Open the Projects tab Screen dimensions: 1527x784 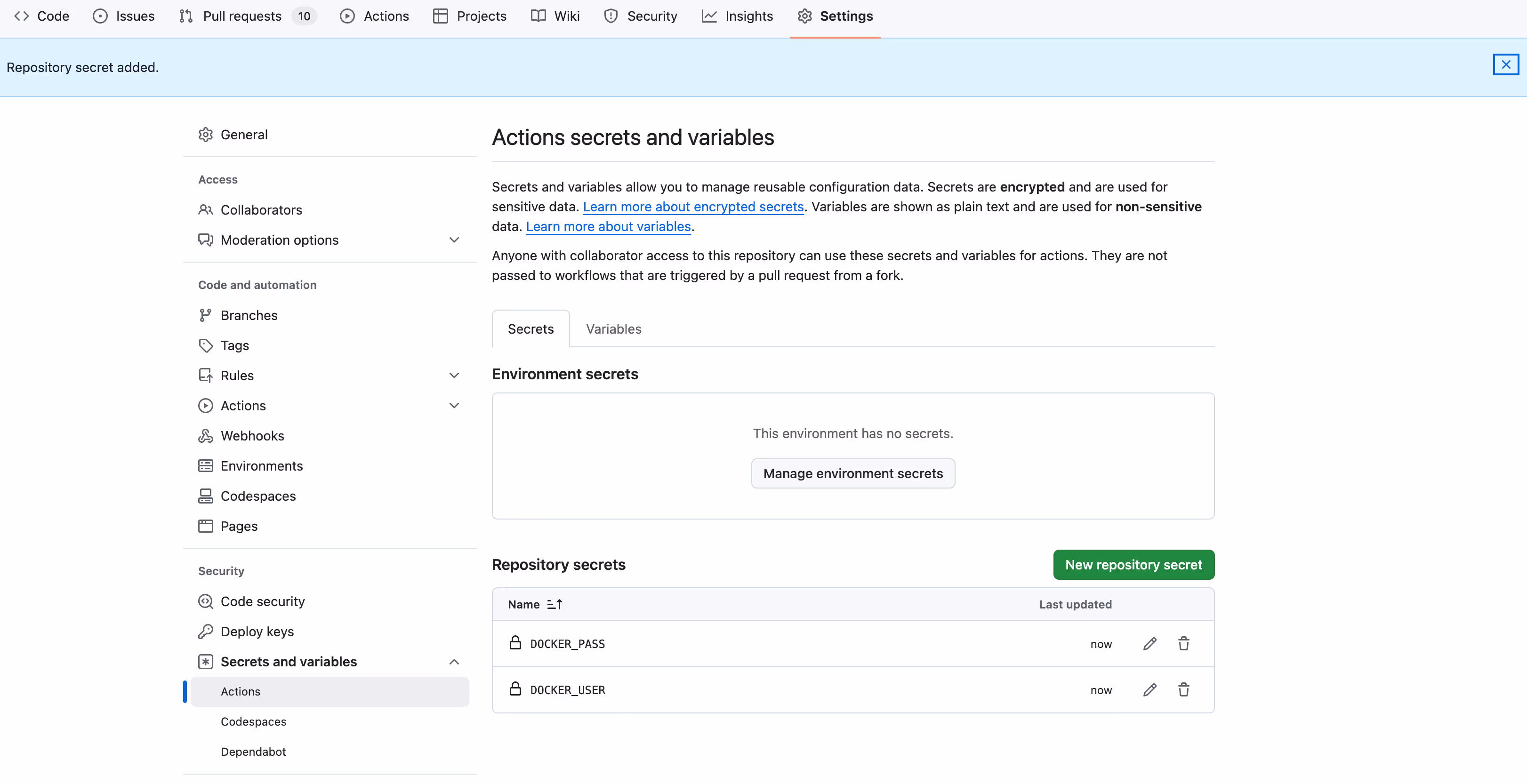click(x=469, y=16)
